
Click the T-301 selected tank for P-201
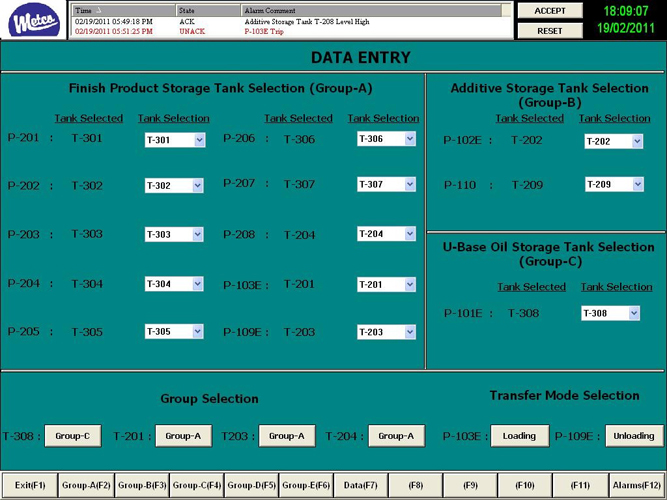pos(87,138)
